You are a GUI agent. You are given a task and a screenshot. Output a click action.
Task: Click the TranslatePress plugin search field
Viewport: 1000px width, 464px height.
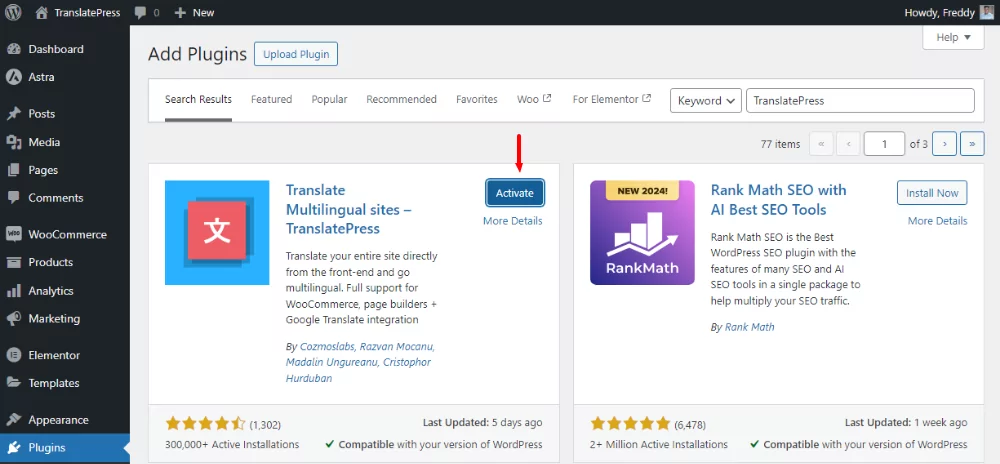coord(860,101)
